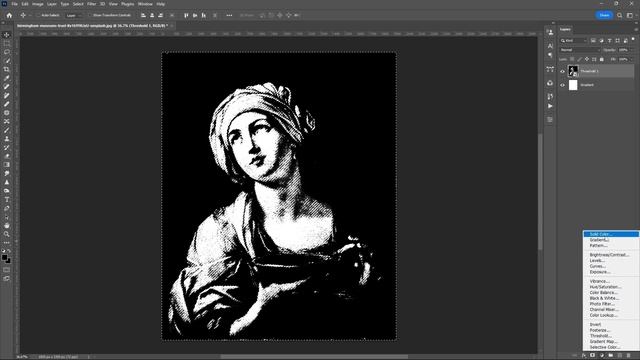This screenshot has width=640, height=360.
Task: Open the layer filter Kind dropdown
Action: tap(573, 40)
